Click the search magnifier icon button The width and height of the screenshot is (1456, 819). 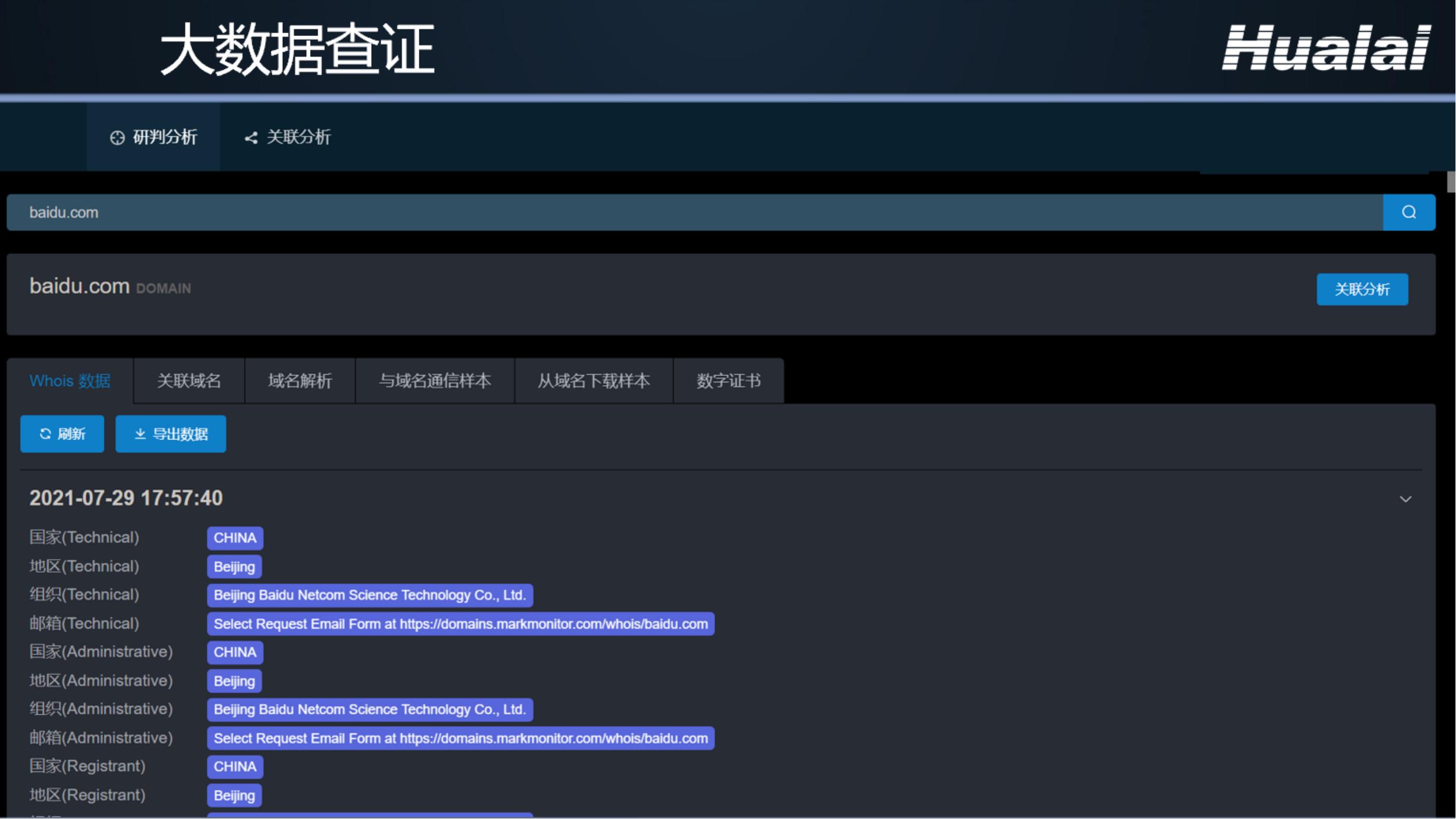pyautogui.click(x=1409, y=212)
